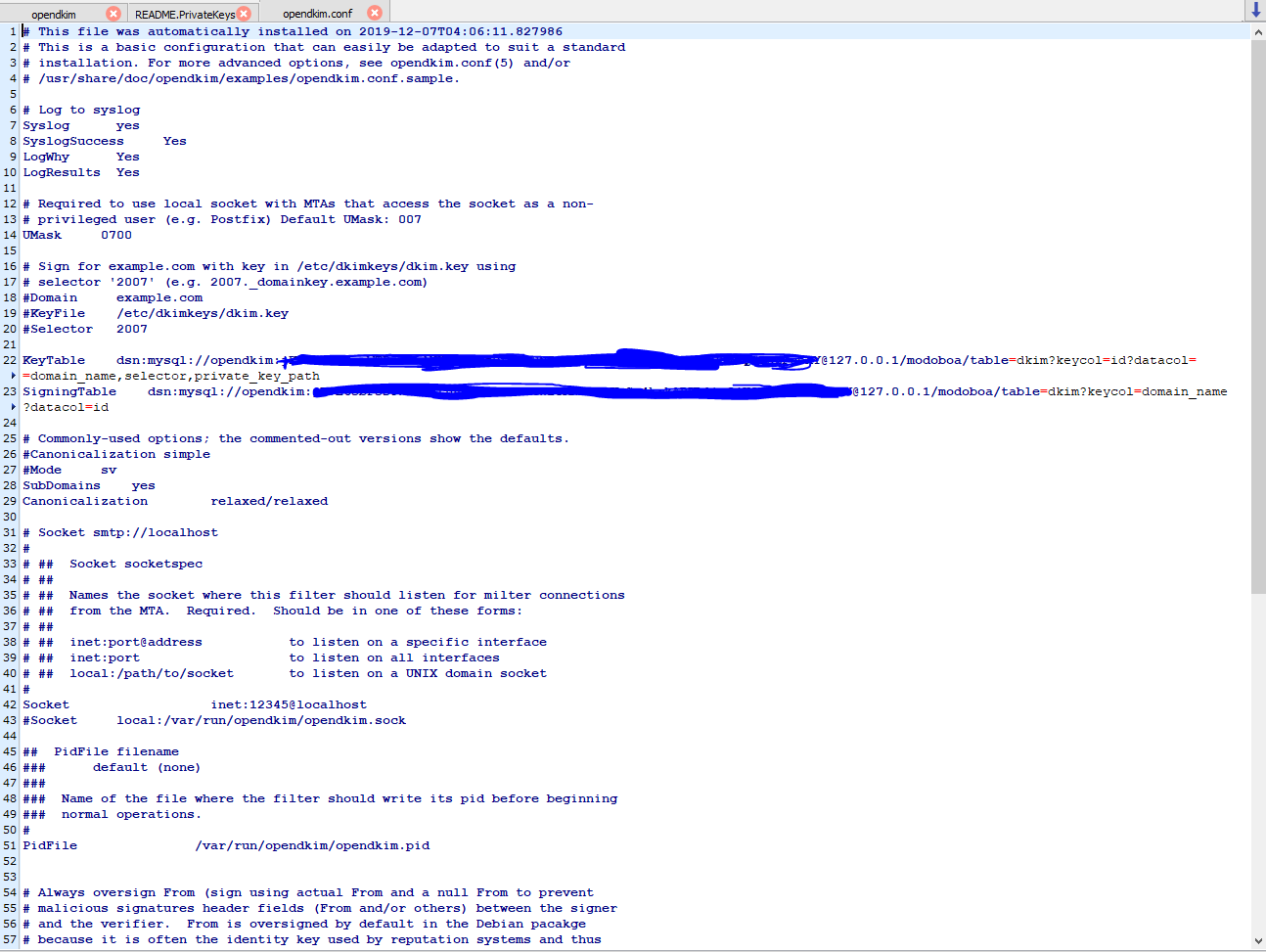Click the 'PidFile filename' comment line
The height and width of the screenshot is (952, 1266).
[x=101, y=751]
